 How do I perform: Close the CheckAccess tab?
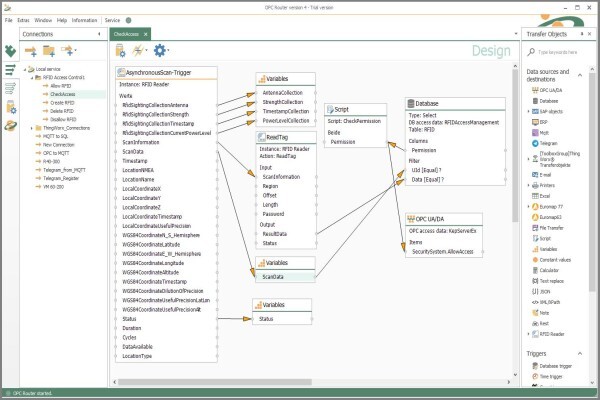(145, 34)
